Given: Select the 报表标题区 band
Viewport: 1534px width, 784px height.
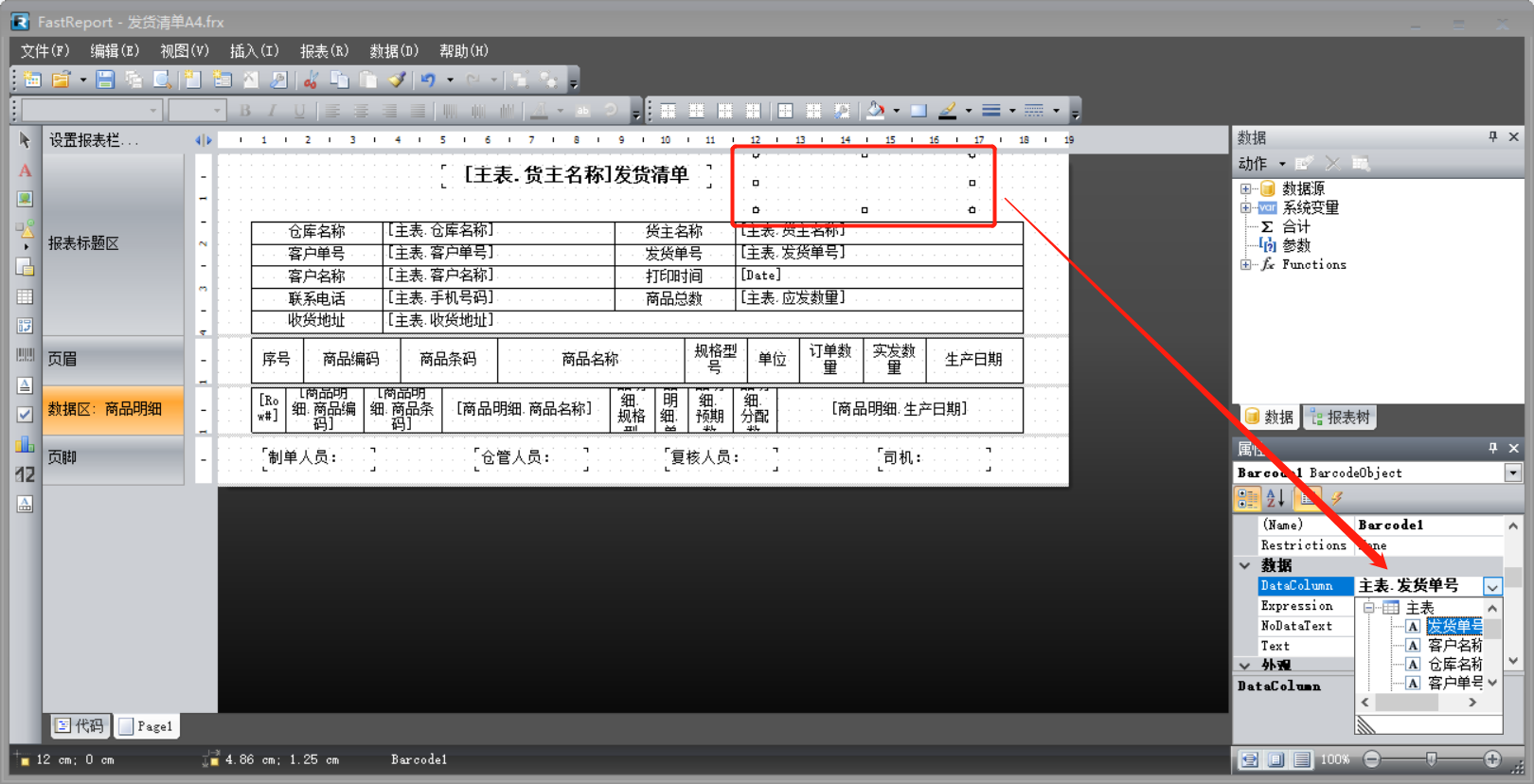Looking at the screenshot, I should (113, 243).
